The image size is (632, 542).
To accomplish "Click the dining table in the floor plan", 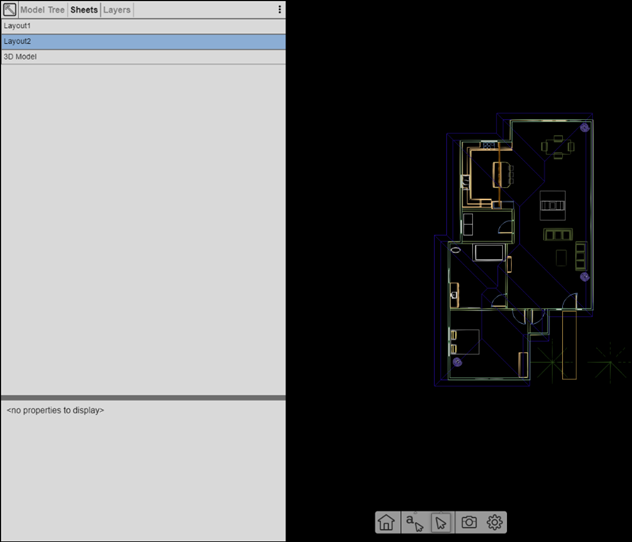I will (x=558, y=147).
